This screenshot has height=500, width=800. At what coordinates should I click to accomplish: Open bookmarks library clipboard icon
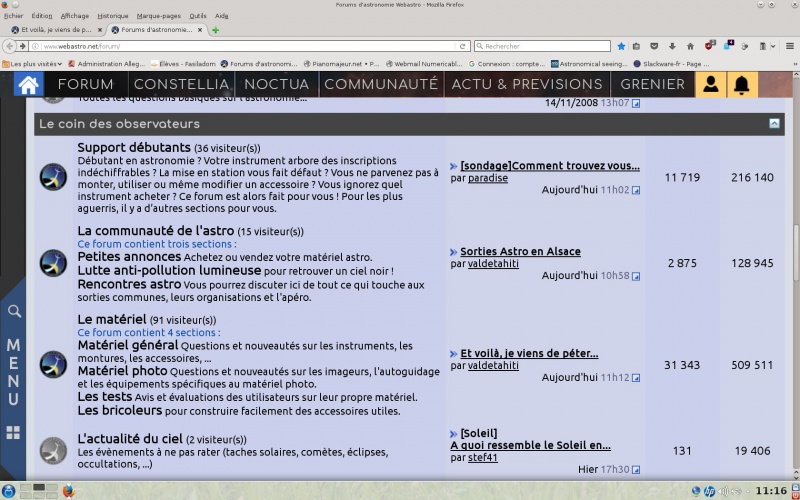(x=636, y=46)
